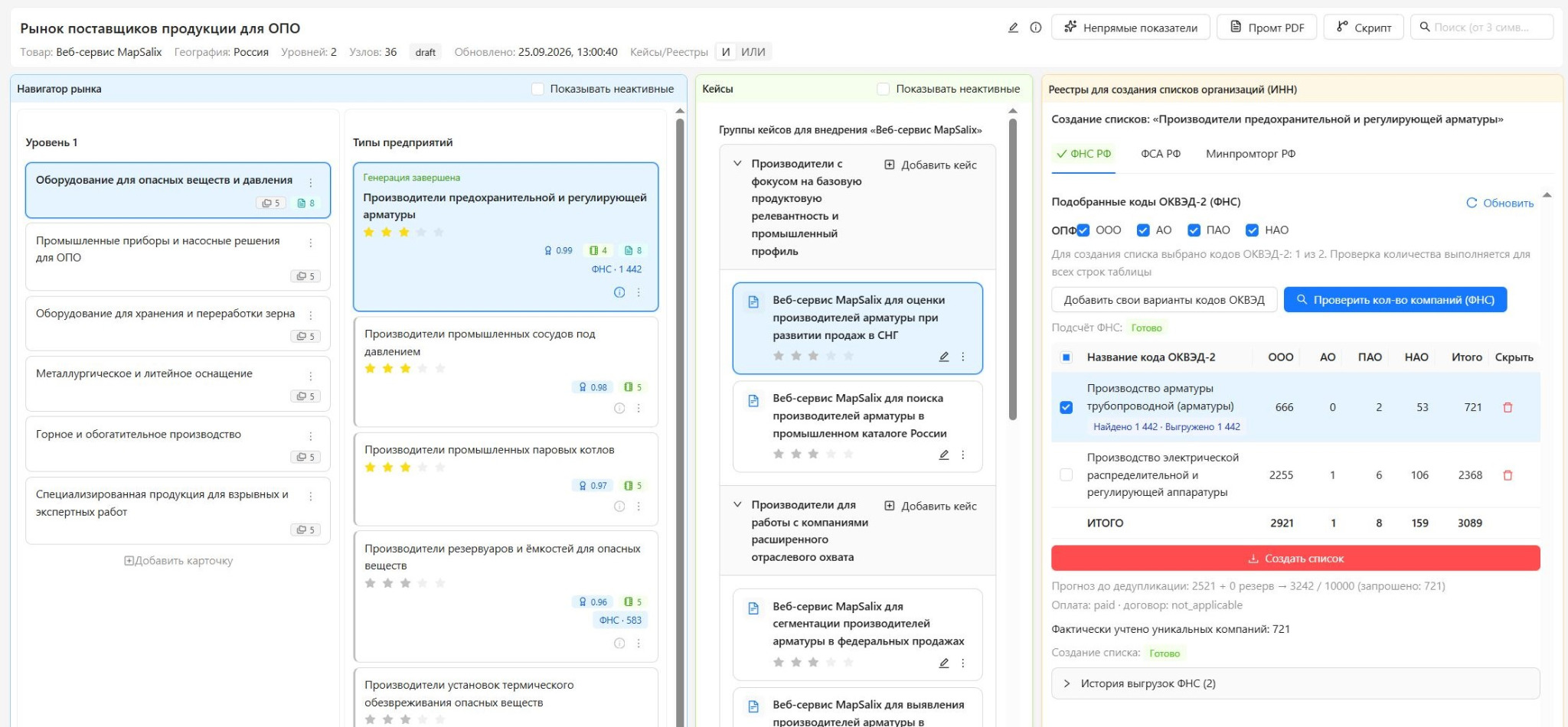1568x727 pixels.
Task: Click copies badge 5 on Промышленные приборы card
Action: point(305,276)
